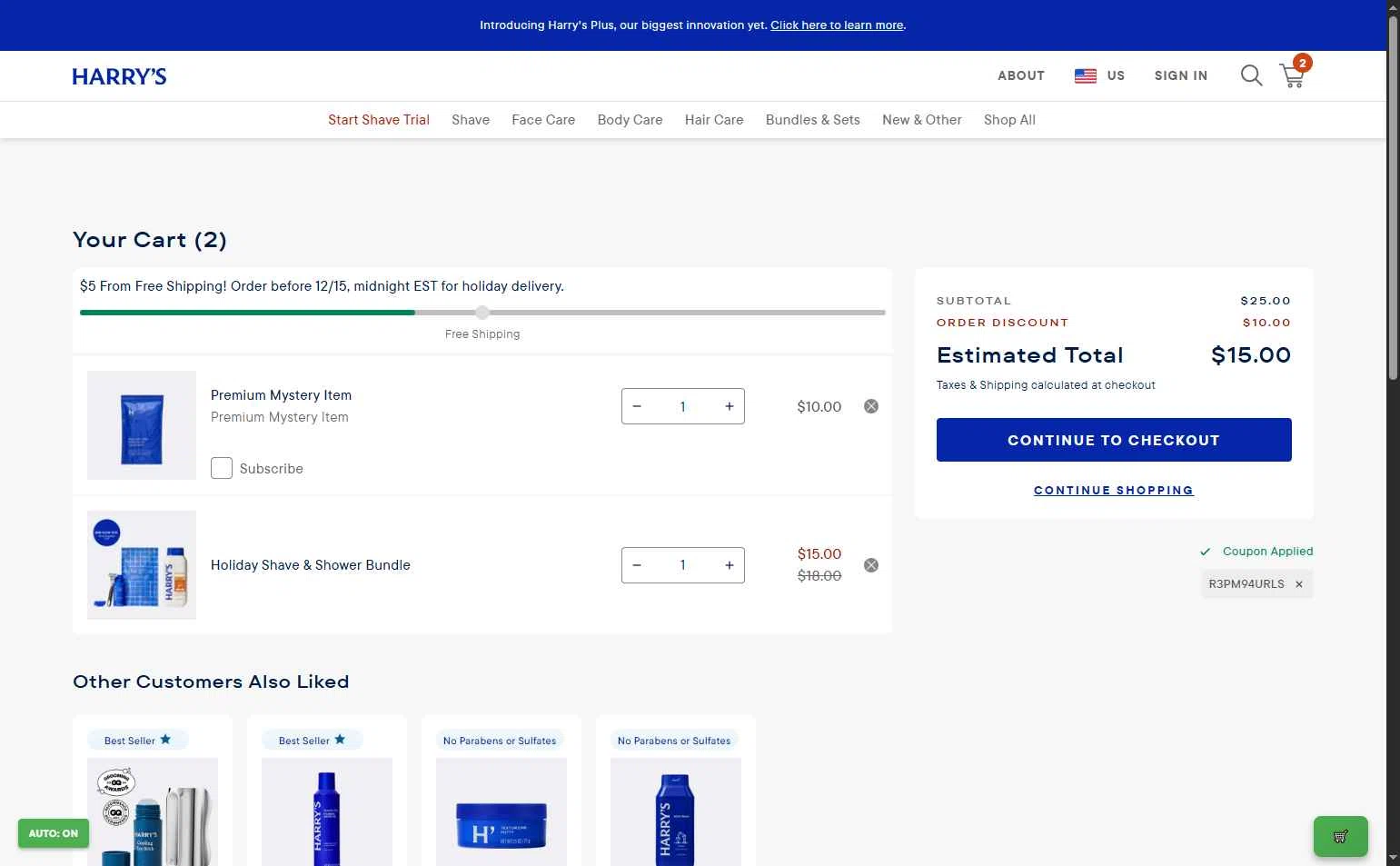The width and height of the screenshot is (1400, 866).
Task: Click the ABOUT link
Action: (1021, 75)
